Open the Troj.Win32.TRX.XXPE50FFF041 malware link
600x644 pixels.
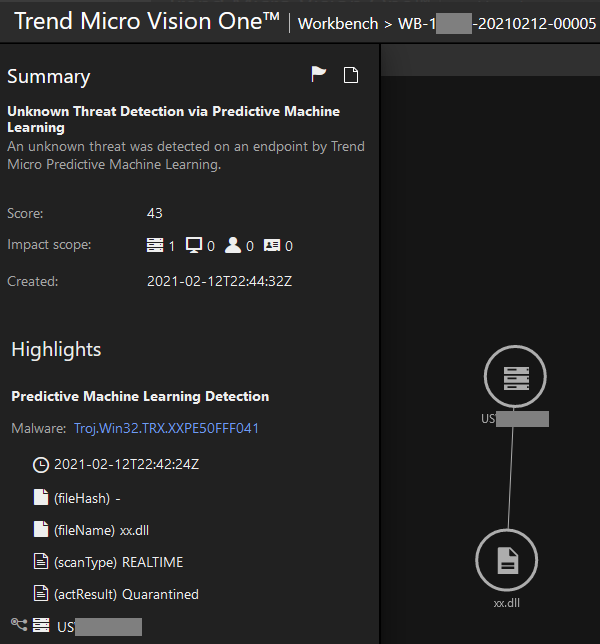coord(166,428)
